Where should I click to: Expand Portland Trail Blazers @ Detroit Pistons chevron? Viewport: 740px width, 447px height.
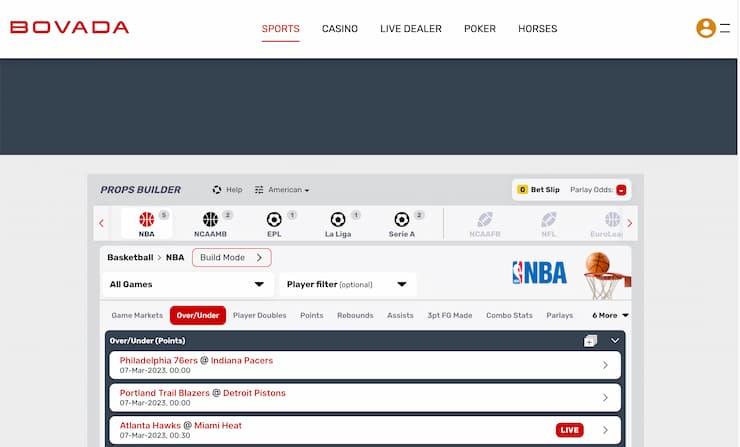tap(605, 397)
